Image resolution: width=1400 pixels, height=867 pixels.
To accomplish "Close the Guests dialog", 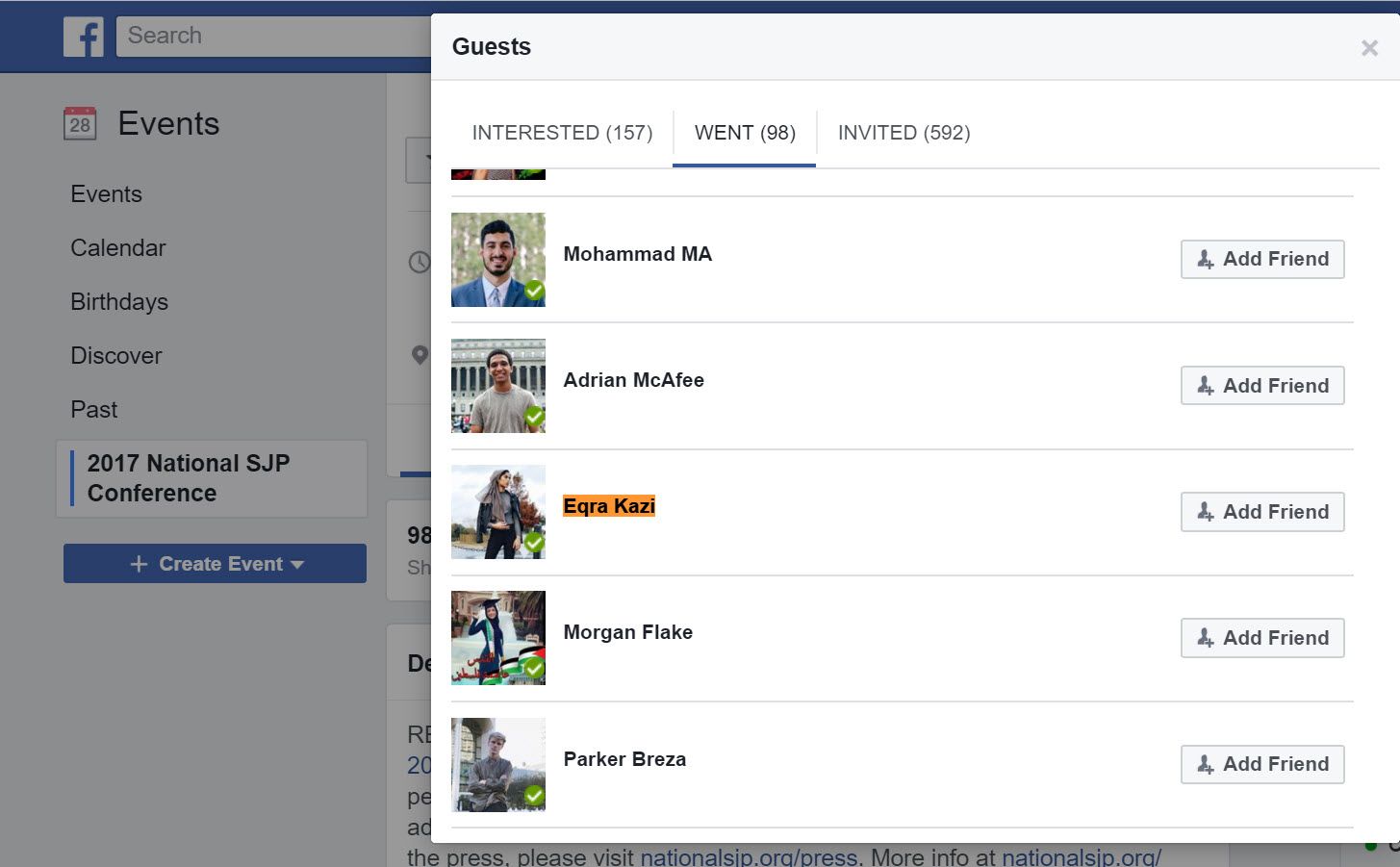I will coord(1369,48).
